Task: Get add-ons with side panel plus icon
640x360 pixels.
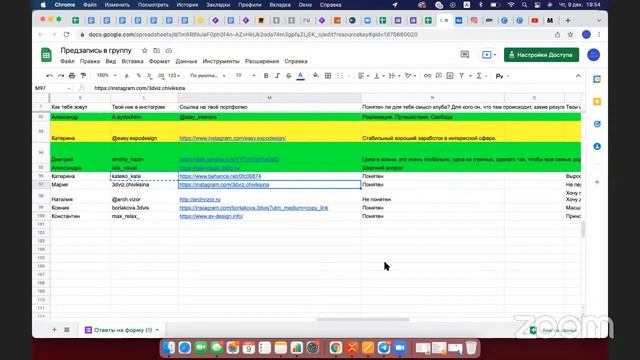Action: click(597, 182)
